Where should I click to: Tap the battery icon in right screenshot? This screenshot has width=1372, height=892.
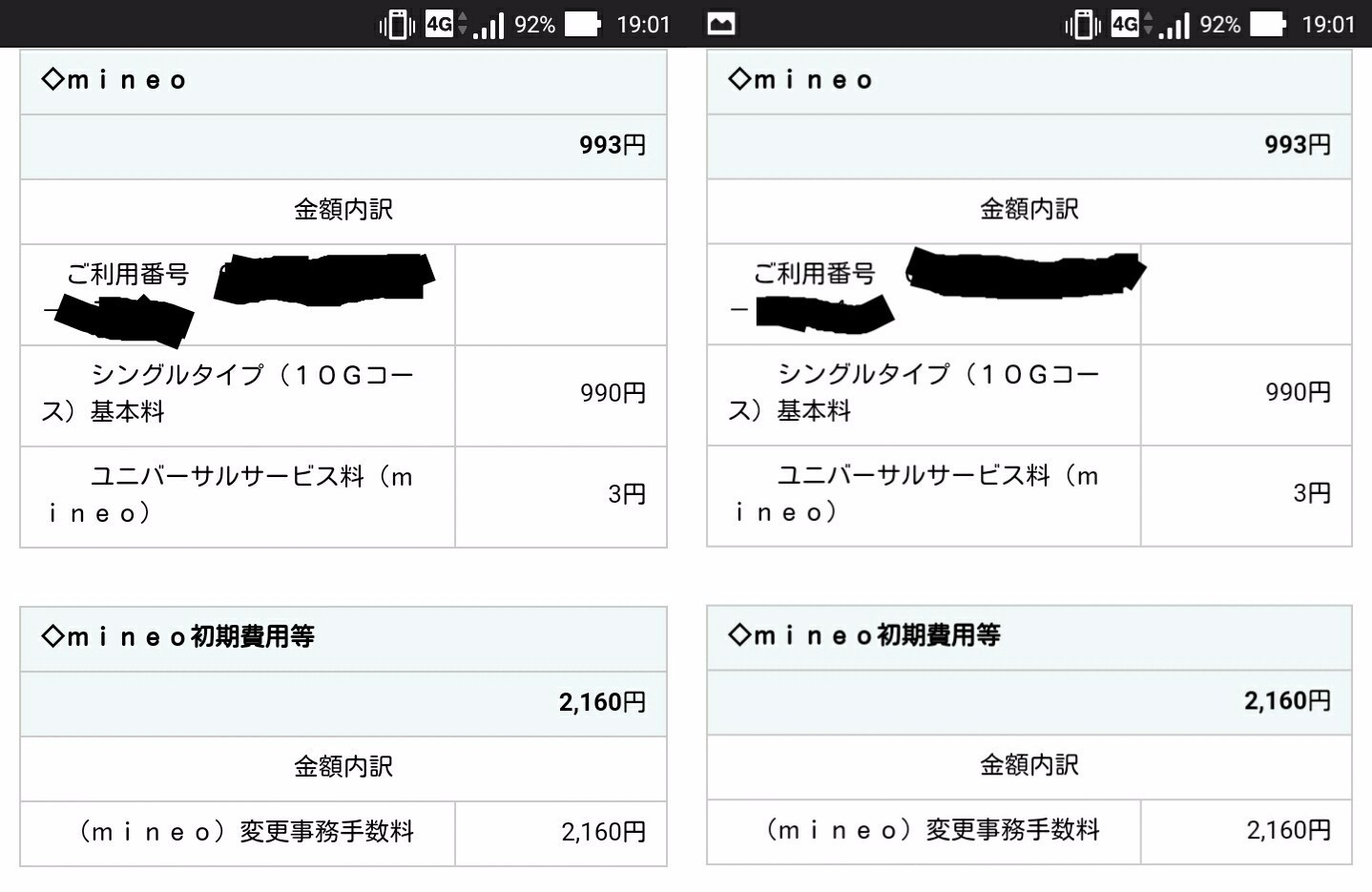click(1268, 24)
